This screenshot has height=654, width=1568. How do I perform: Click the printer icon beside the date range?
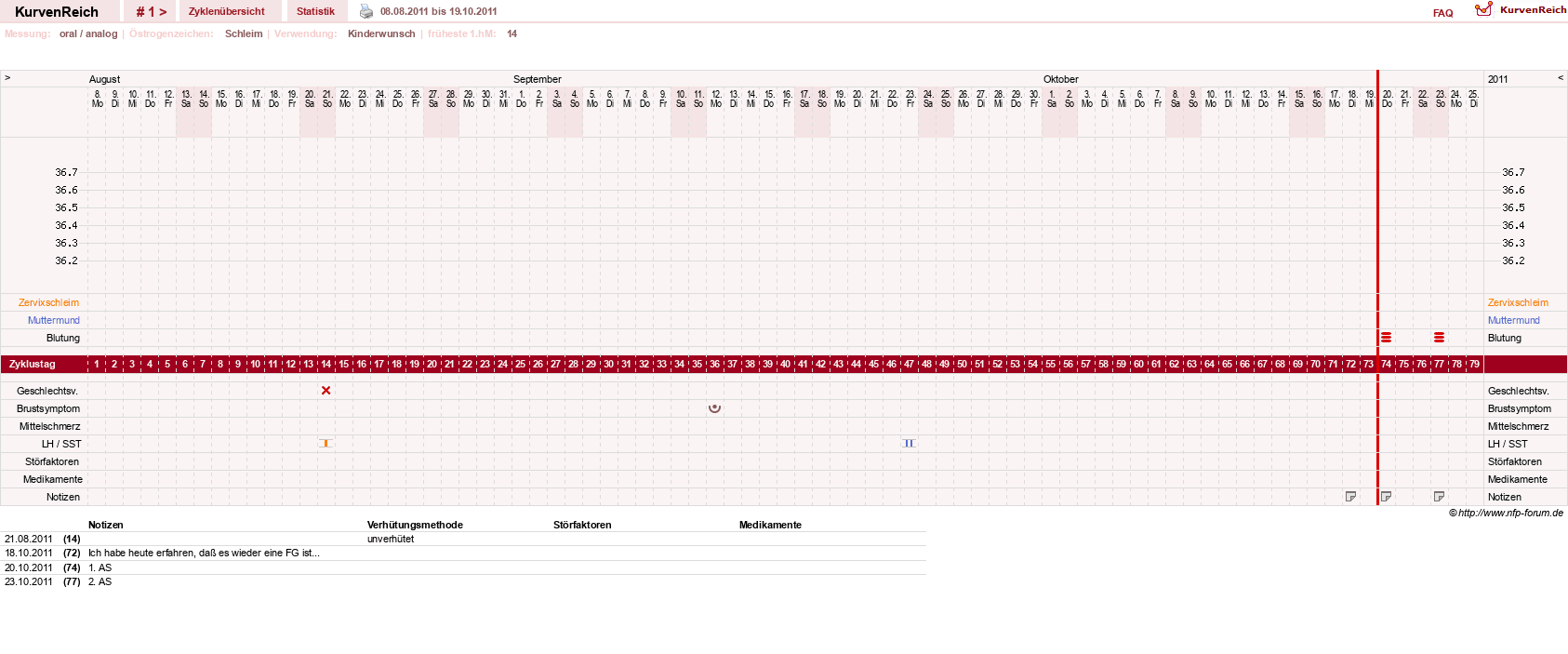pos(366,11)
